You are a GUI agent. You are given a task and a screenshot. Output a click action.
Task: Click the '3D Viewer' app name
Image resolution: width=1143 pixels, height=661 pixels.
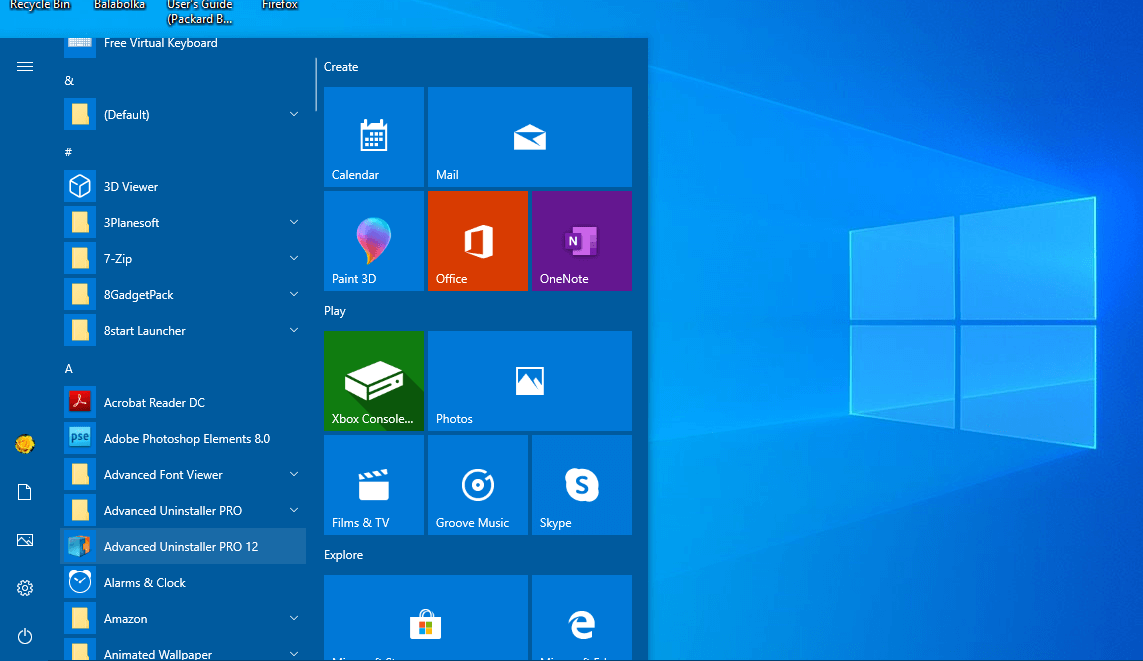point(130,187)
